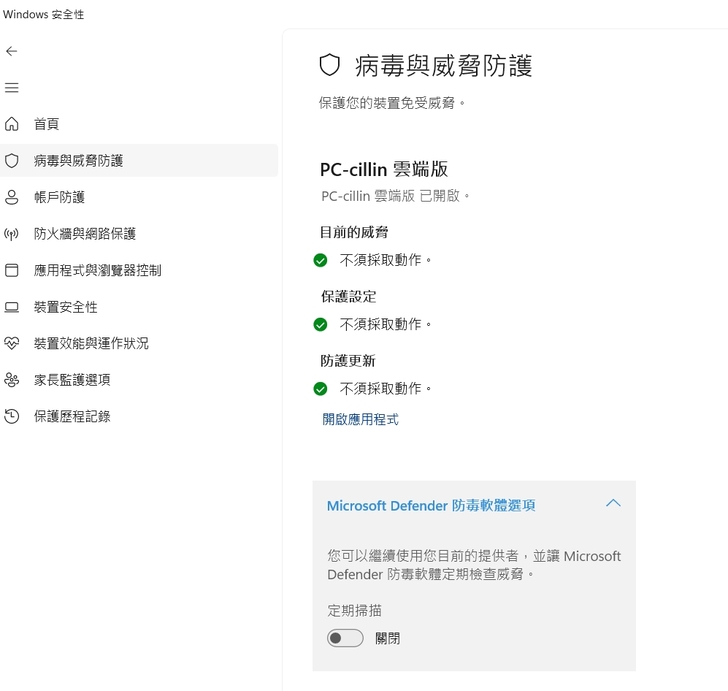Click the back arrow icon
Image resolution: width=728 pixels, height=691 pixels.
click(x=12, y=51)
